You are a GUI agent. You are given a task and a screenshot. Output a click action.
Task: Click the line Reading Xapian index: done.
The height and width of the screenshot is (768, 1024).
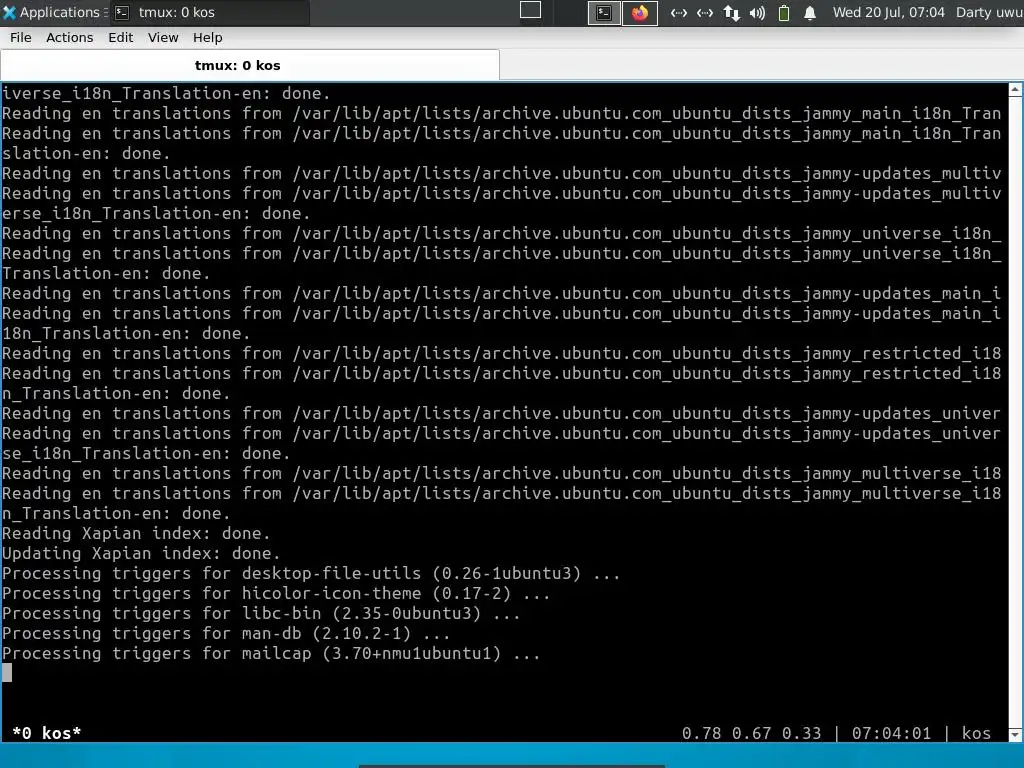[x=136, y=534]
